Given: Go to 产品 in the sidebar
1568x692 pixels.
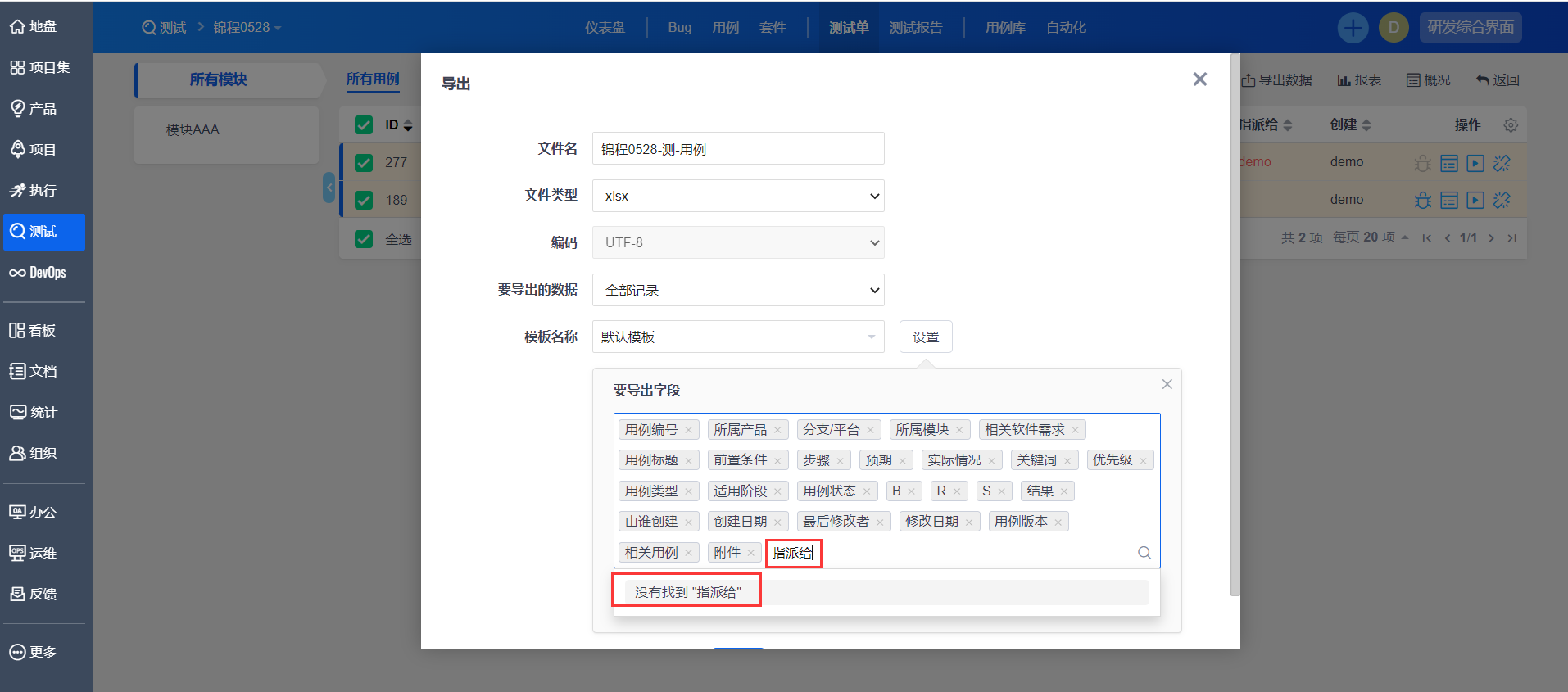Looking at the screenshot, I should click(x=34, y=109).
